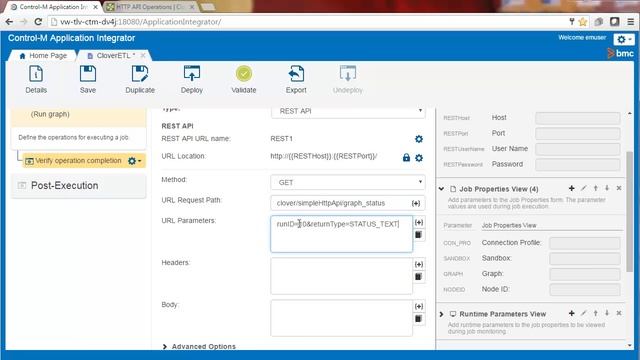This screenshot has height=360, width=640.
Task: Click the Sandbox field
Action: tap(584, 258)
